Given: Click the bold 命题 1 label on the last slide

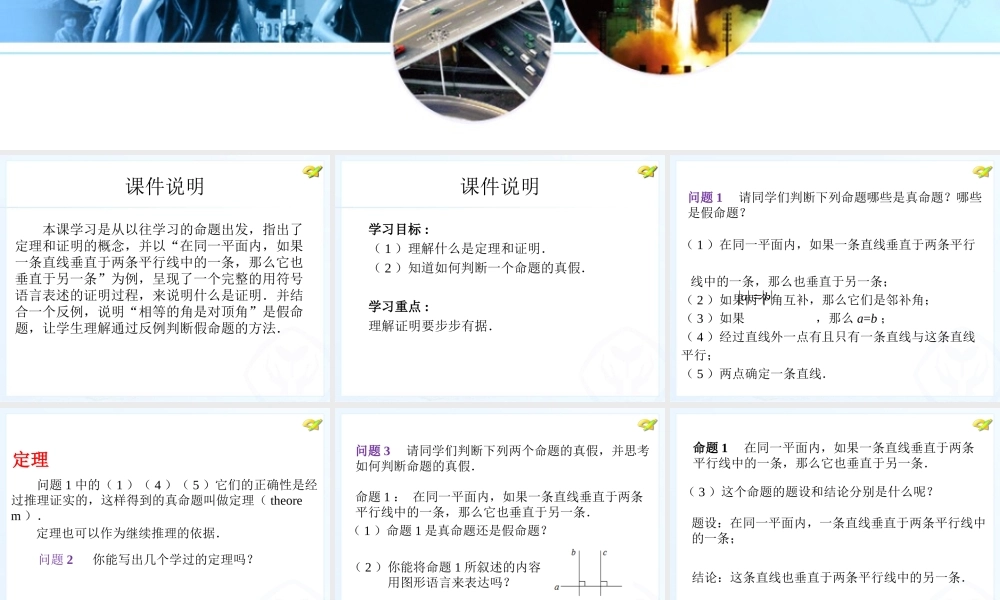Looking at the screenshot, I should click(x=710, y=448).
